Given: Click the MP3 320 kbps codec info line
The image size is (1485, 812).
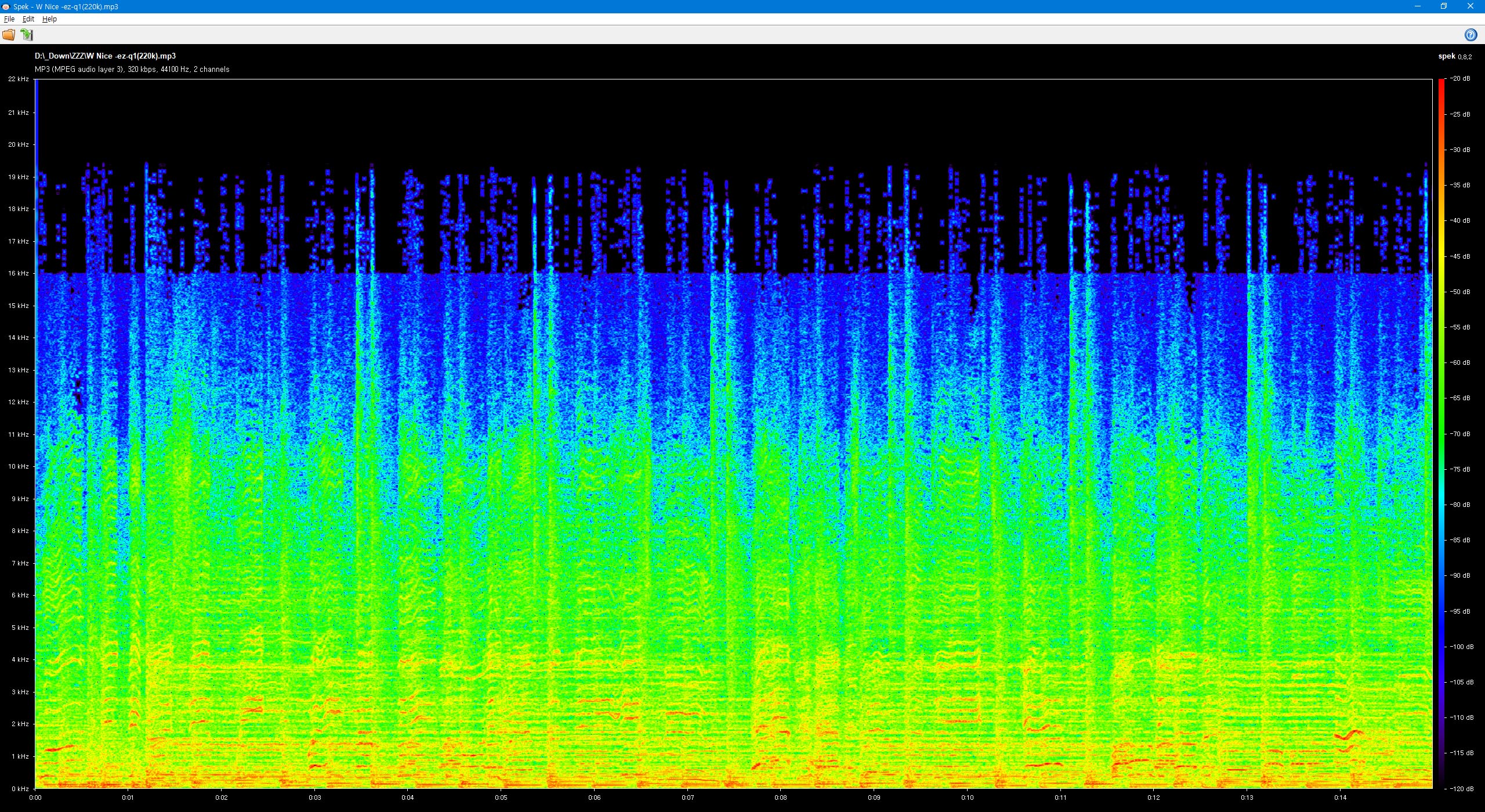Looking at the screenshot, I should pyautogui.click(x=132, y=70).
